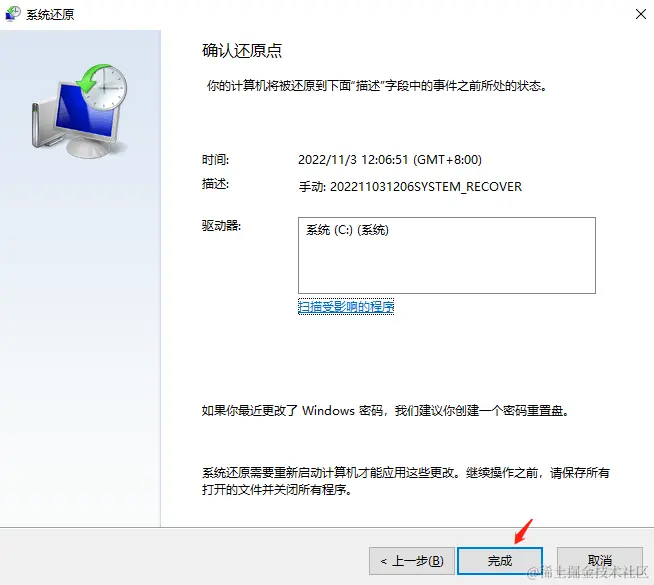
Task: Click the 描述 label
Action: (x=215, y=183)
